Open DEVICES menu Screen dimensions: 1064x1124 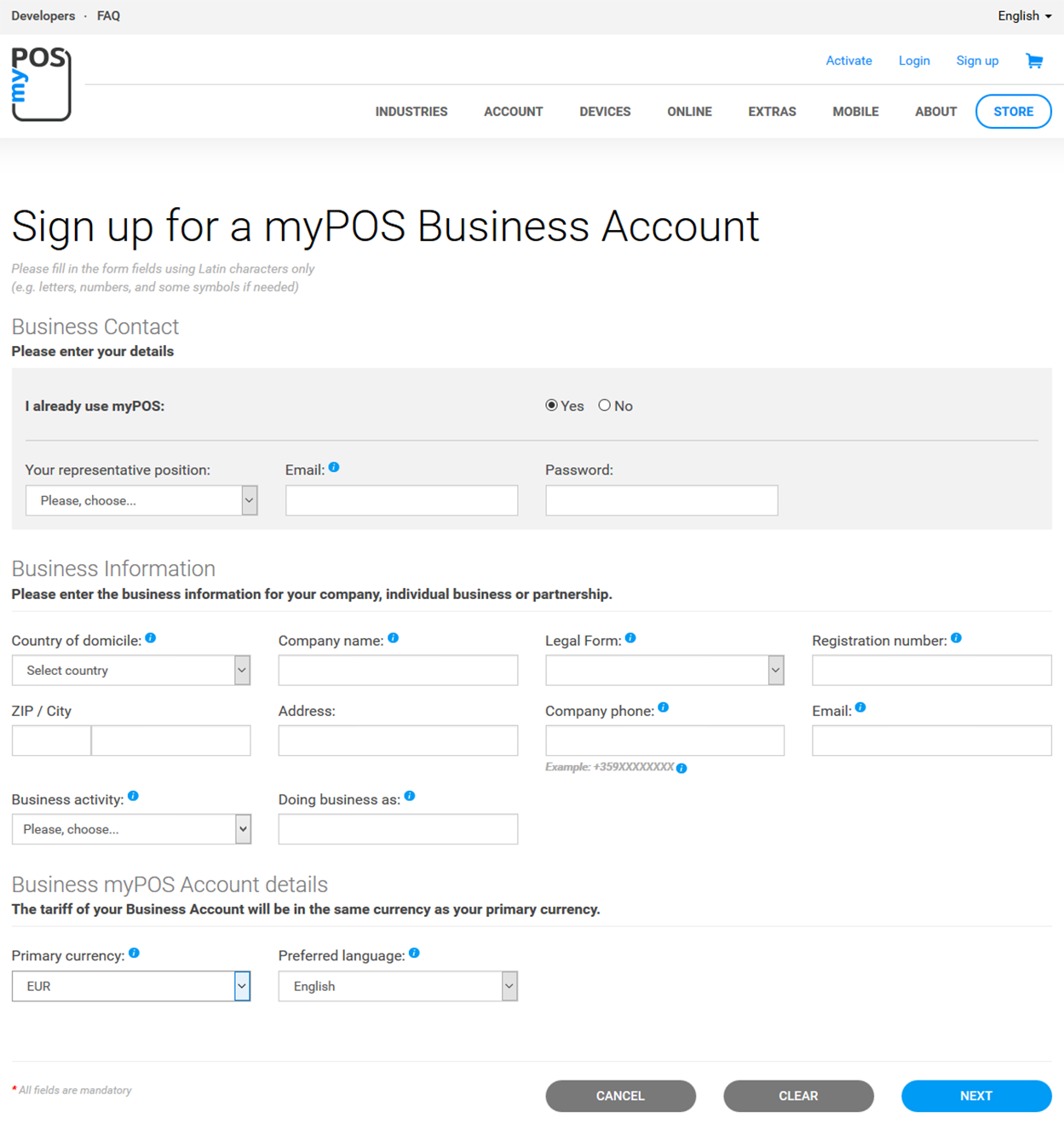[605, 112]
